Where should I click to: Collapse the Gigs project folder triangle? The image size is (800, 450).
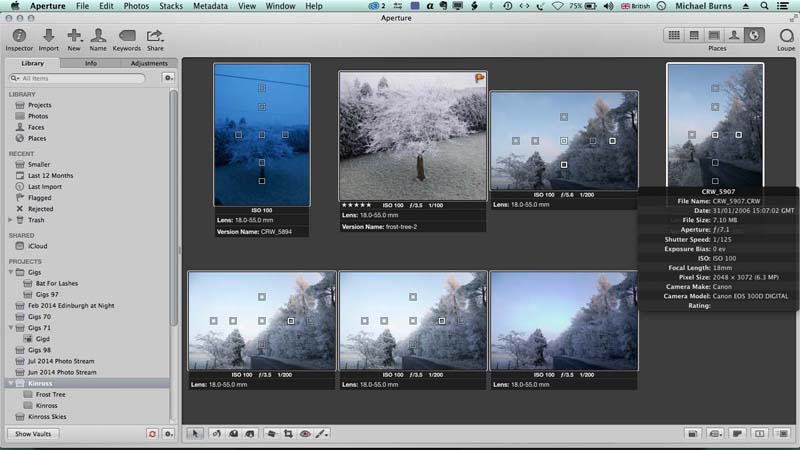10,272
